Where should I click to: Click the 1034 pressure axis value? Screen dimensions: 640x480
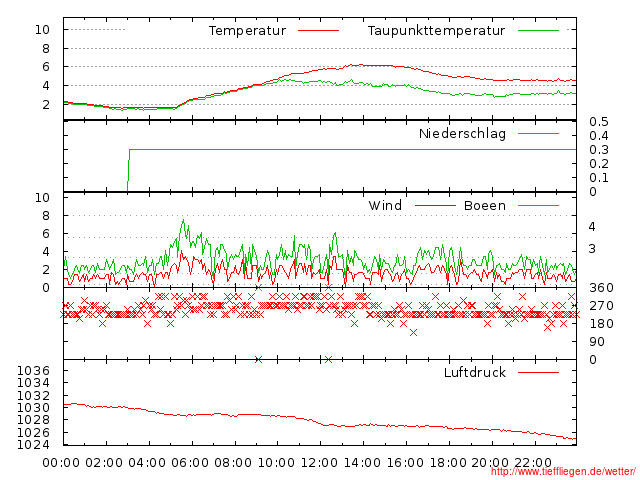click(x=33, y=383)
